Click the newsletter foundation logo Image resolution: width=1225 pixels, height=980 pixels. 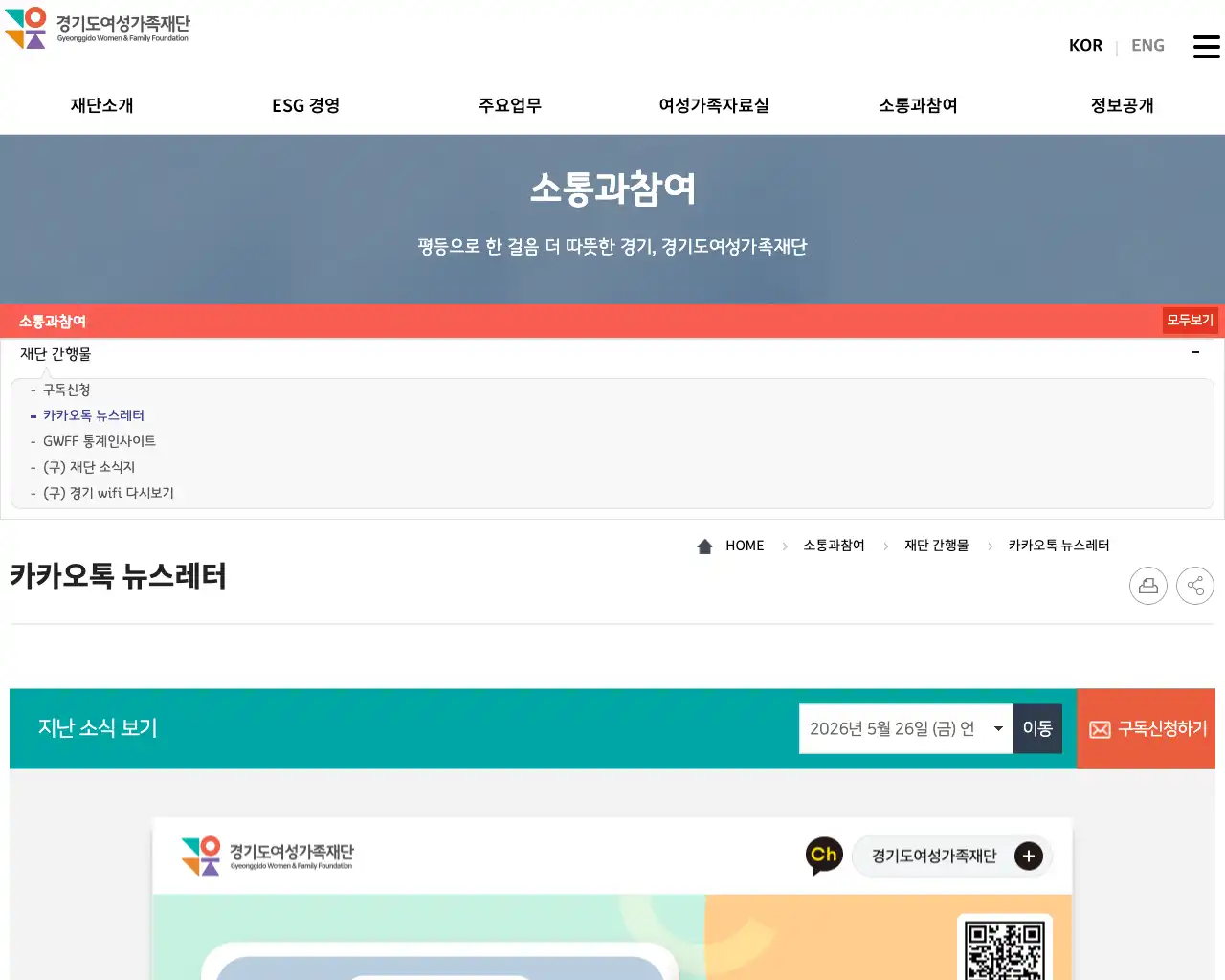coord(267,856)
